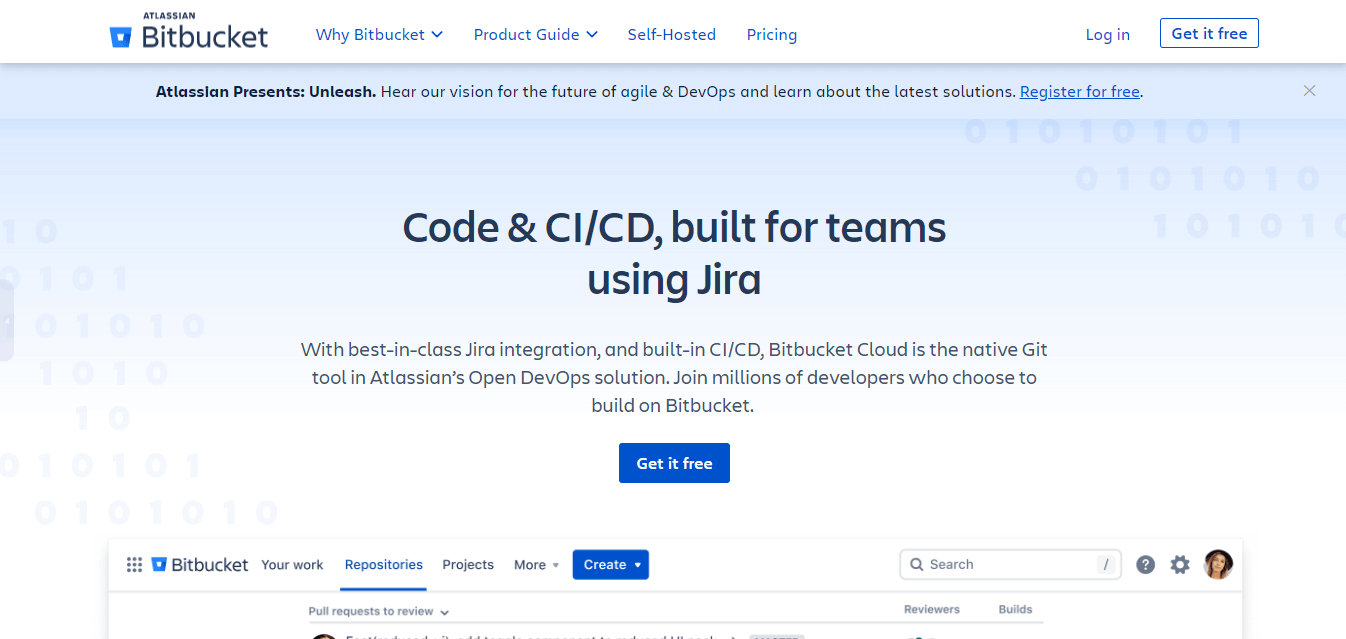Open the user profile avatar
The width and height of the screenshot is (1346, 639).
1218,564
